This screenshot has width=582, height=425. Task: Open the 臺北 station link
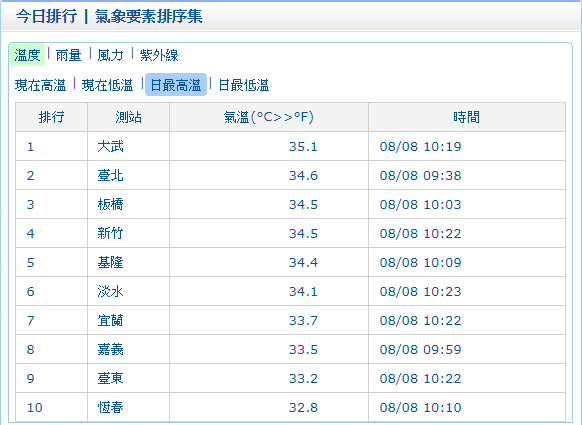(x=110, y=175)
